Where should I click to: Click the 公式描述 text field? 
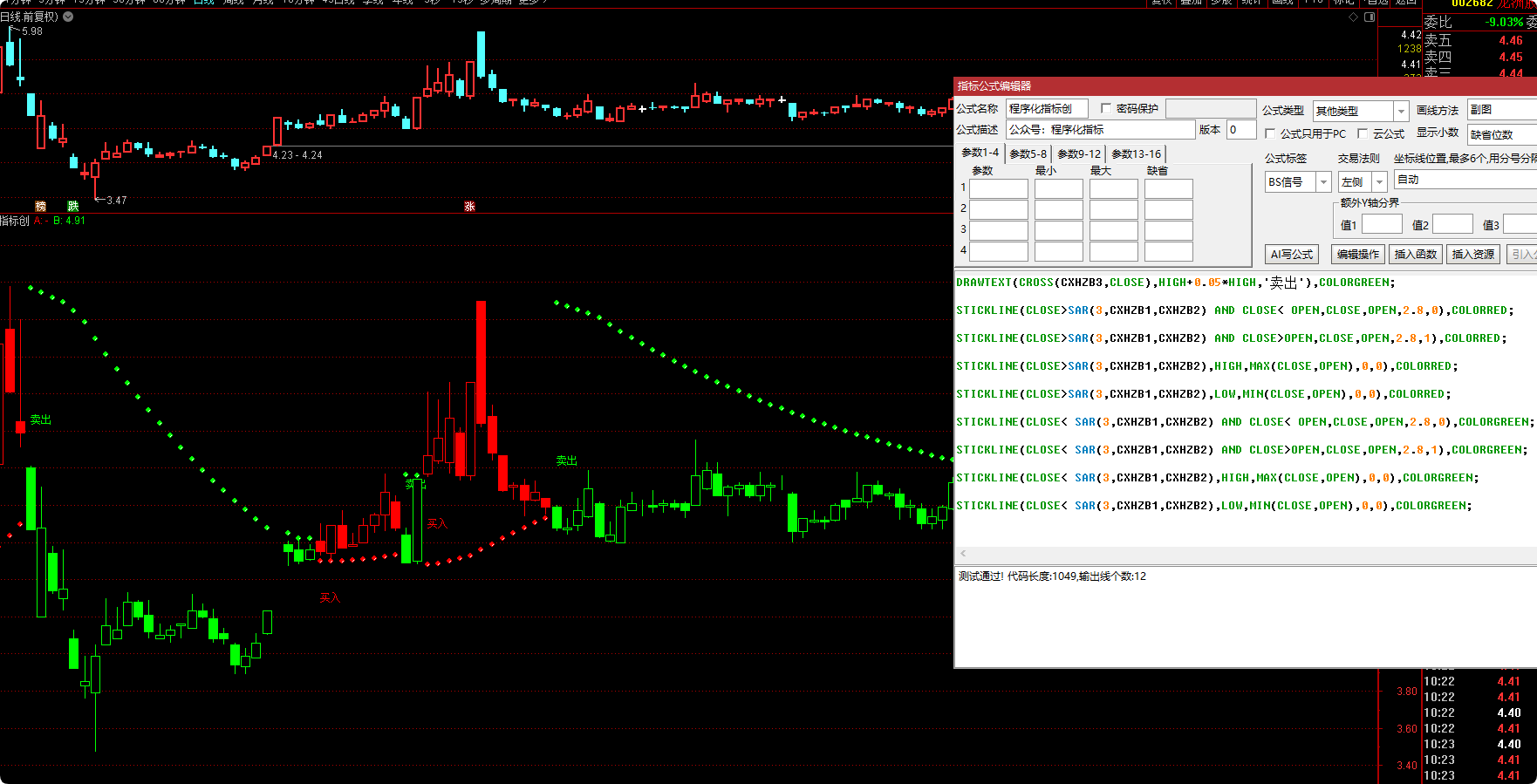point(1099,130)
